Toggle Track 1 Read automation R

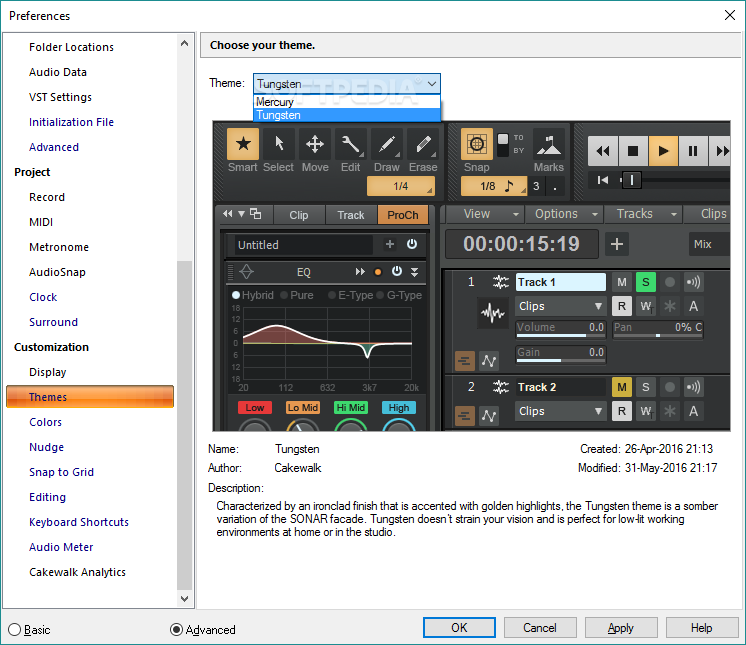tap(622, 306)
